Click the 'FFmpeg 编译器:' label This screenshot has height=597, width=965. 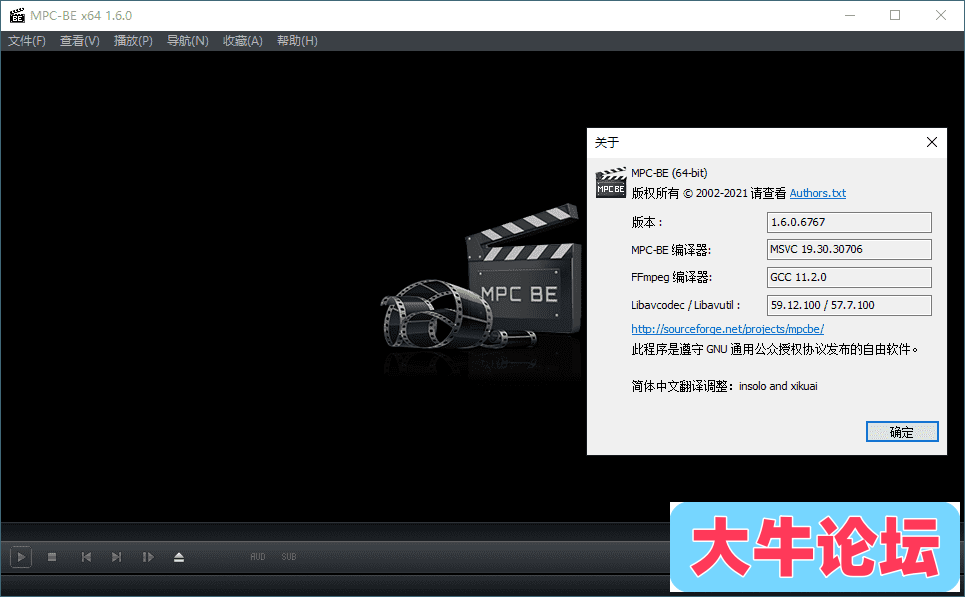pos(671,277)
